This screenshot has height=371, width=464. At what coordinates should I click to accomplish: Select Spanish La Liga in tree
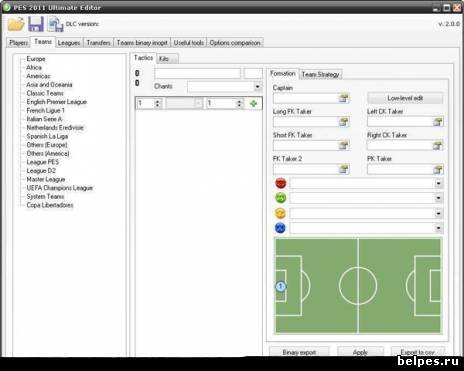tap(47, 136)
